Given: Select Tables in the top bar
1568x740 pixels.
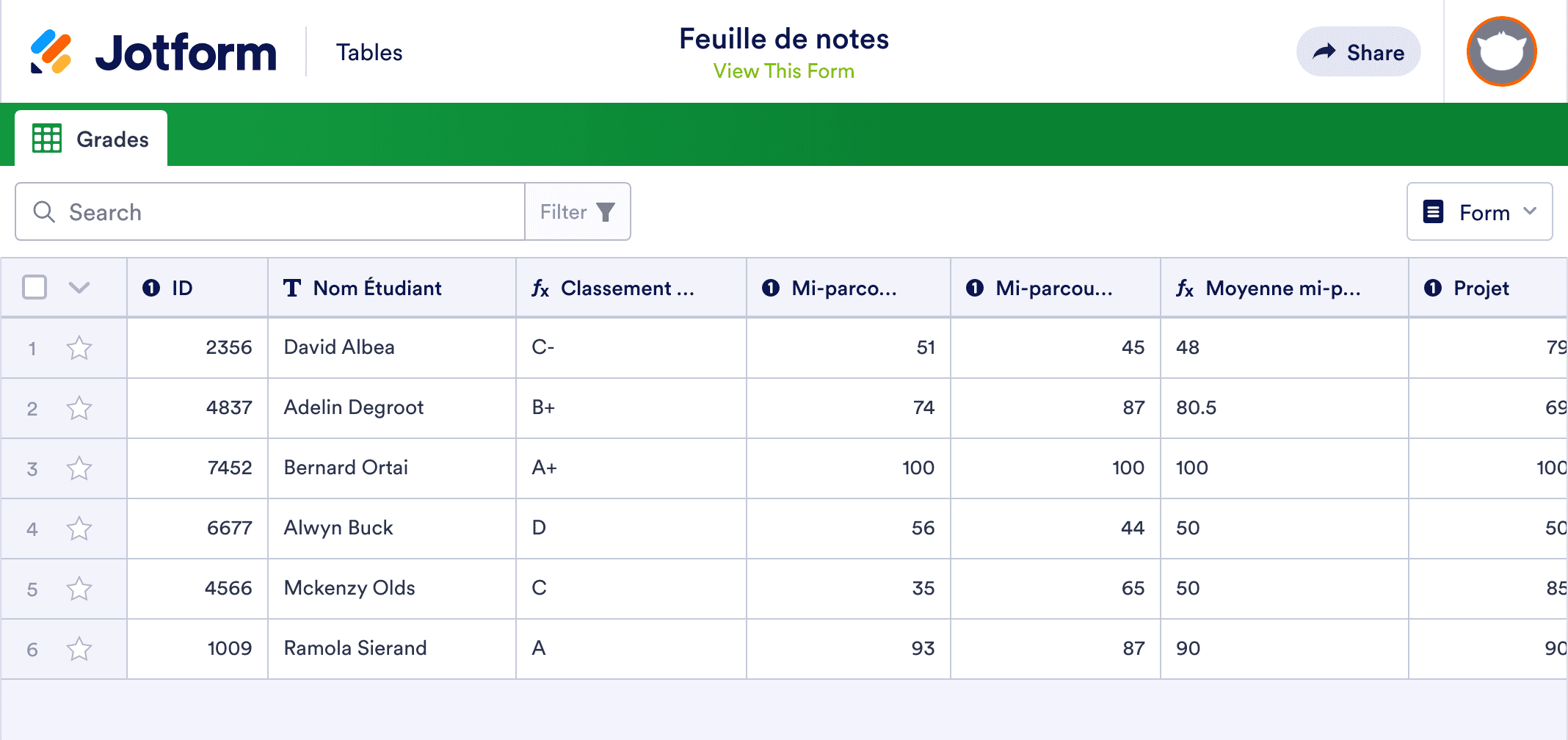Looking at the screenshot, I should point(369,51).
